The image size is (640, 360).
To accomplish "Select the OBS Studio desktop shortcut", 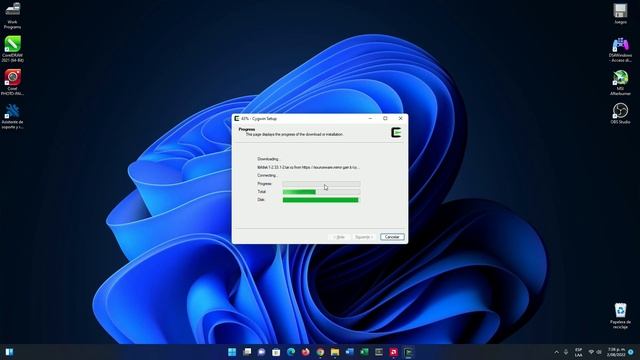I will click(620, 113).
